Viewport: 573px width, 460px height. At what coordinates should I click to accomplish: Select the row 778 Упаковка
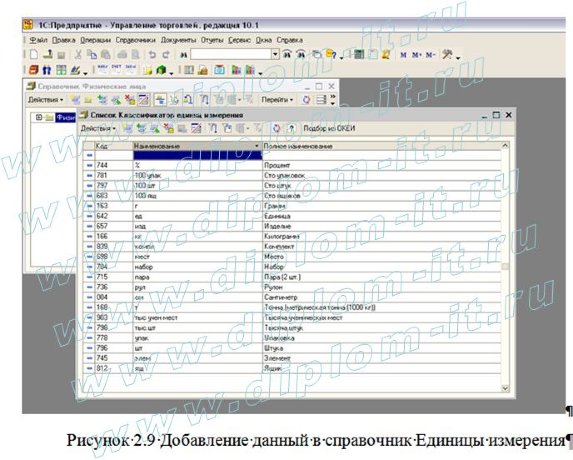(292, 338)
